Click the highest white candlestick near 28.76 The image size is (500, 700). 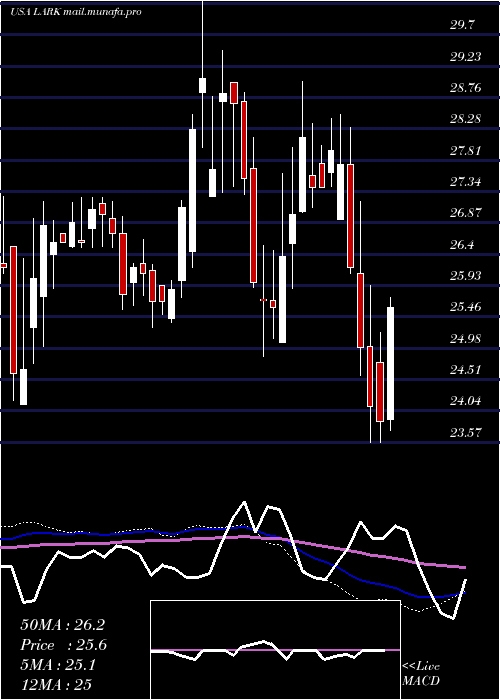(x=203, y=85)
